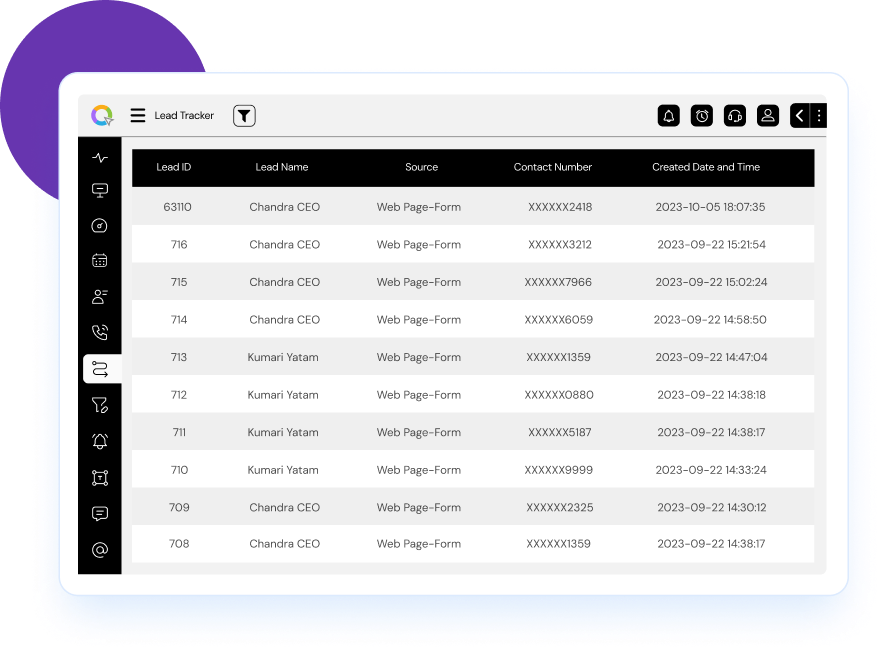Open the funnel edit sidebar icon

tap(100, 405)
